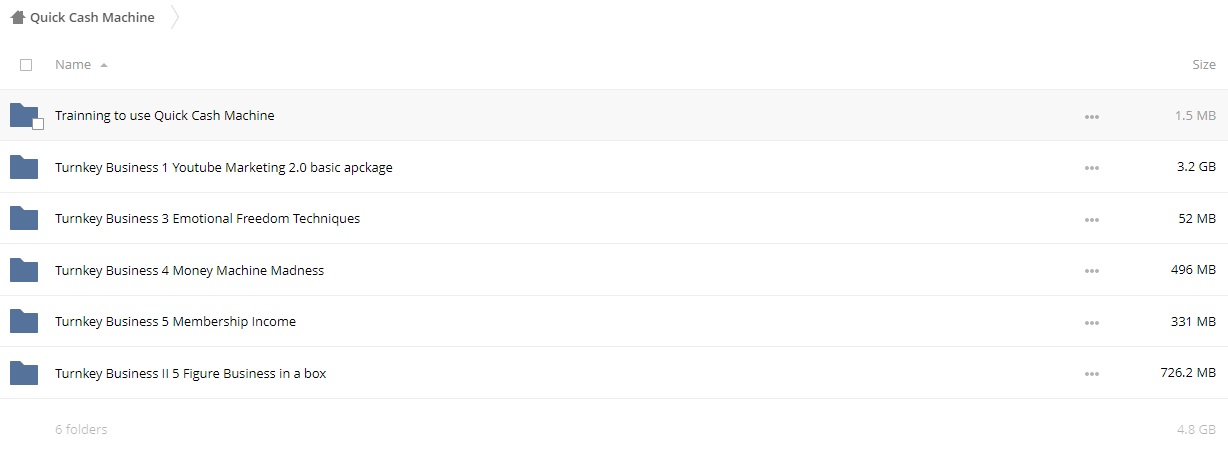1228x465 pixels.
Task: Click the Size column header
Action: click(1204, 64)
